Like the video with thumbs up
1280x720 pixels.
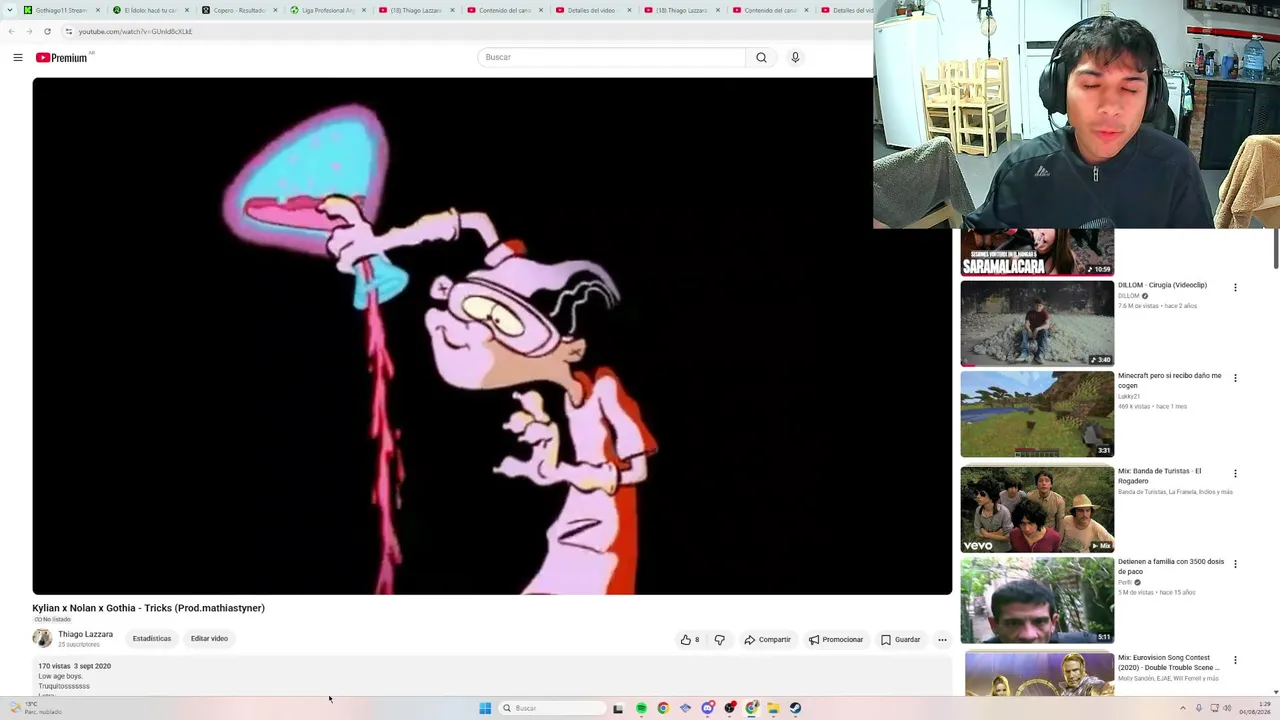690,640
